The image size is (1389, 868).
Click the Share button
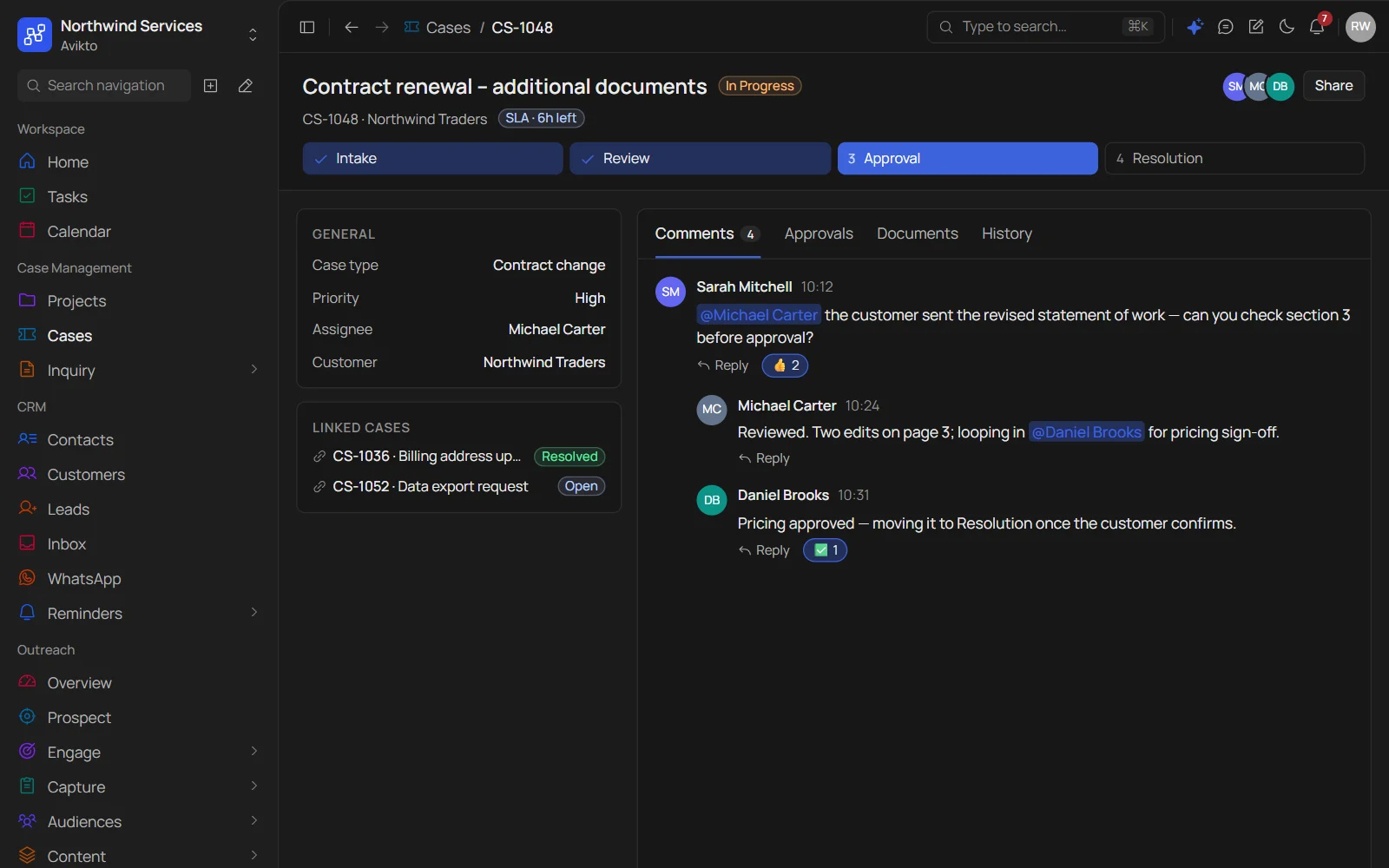[1333, 86]
